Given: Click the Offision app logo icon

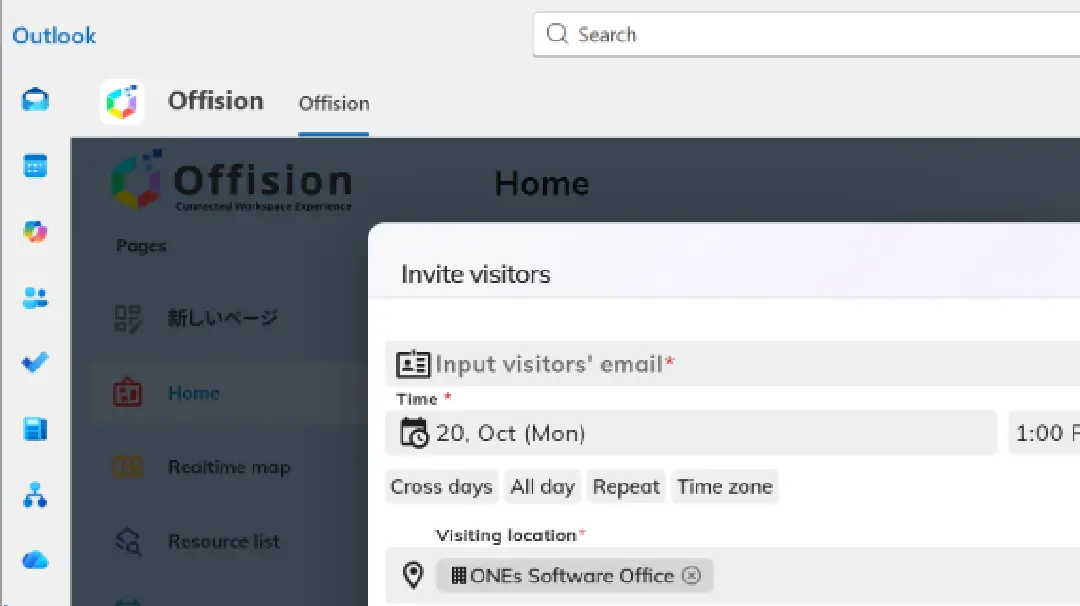Looking at the screenshot, I should [x=122, y=101].
